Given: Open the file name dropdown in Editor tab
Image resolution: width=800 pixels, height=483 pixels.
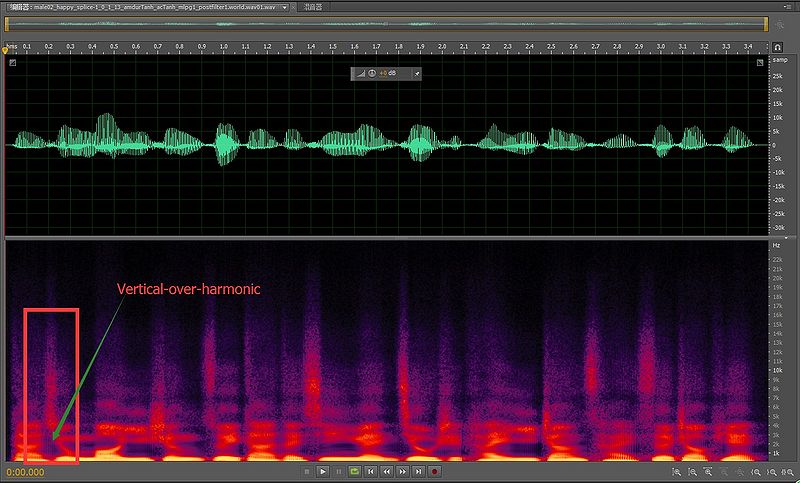Looking at the screenshot, I should click(285, 6).
